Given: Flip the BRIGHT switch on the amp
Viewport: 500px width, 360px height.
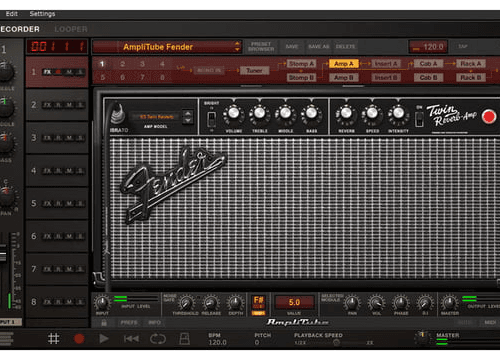Looking at the screenshot, I should click(211, 119).
